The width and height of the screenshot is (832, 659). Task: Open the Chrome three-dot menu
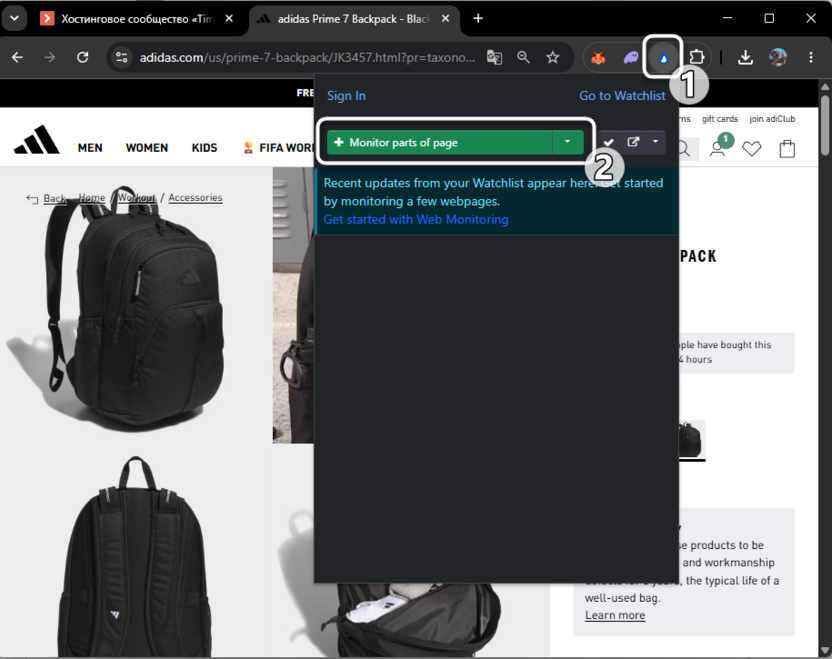click(811, 57)
